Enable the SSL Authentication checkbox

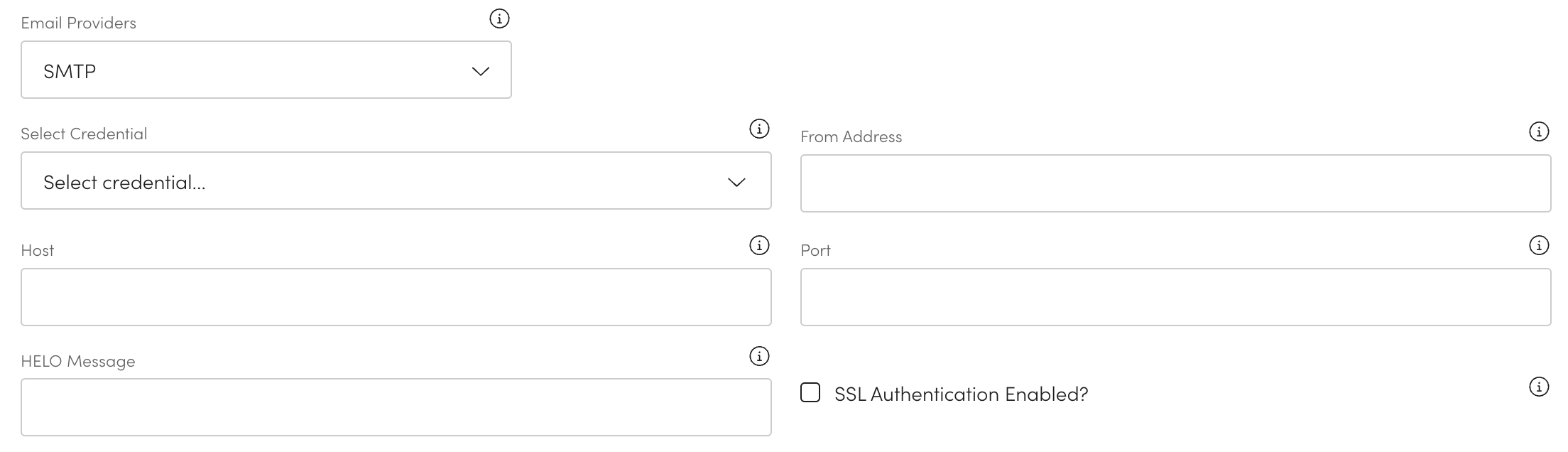810,392
